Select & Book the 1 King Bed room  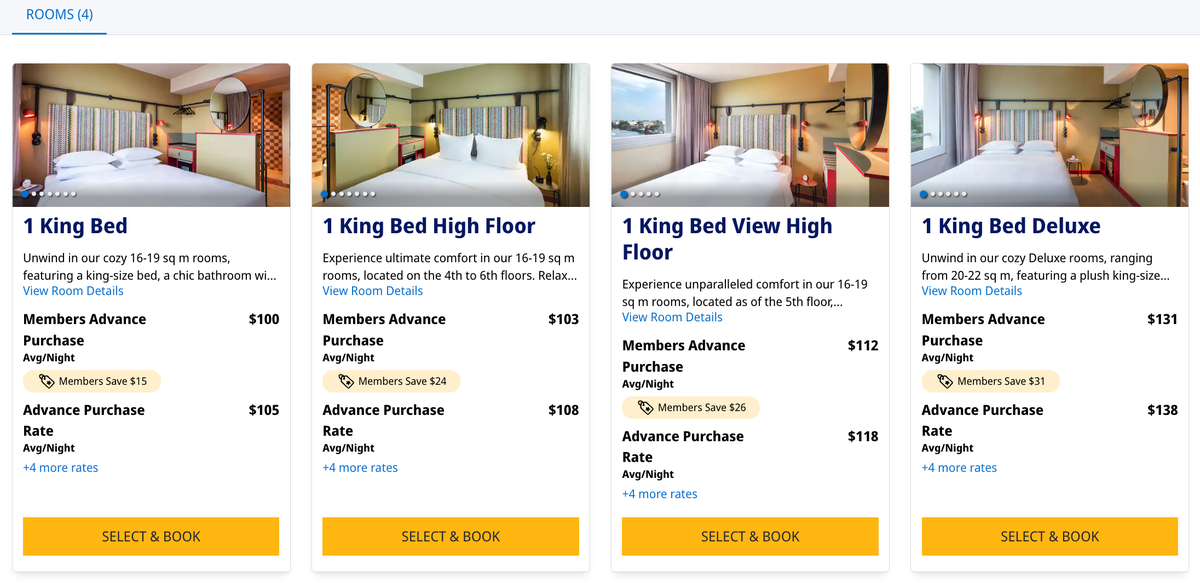[x=150, y=536]
